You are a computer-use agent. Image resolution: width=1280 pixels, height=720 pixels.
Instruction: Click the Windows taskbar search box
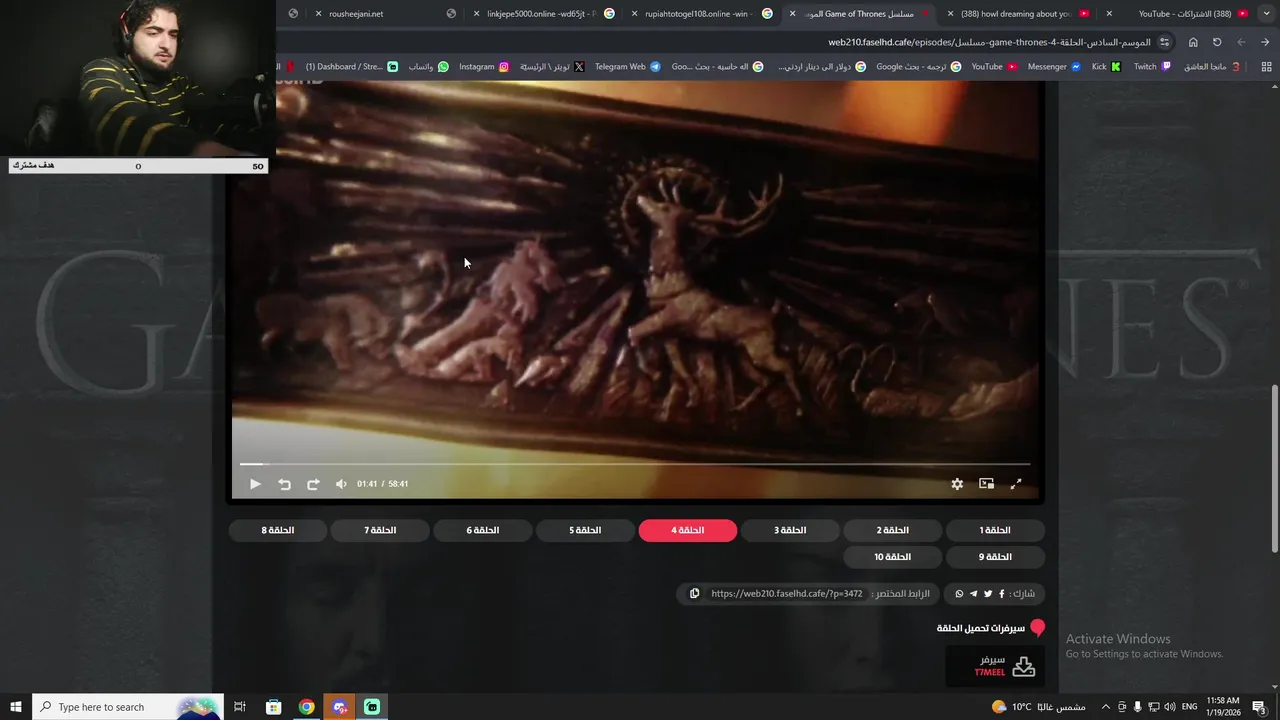(x=128, y=707)
